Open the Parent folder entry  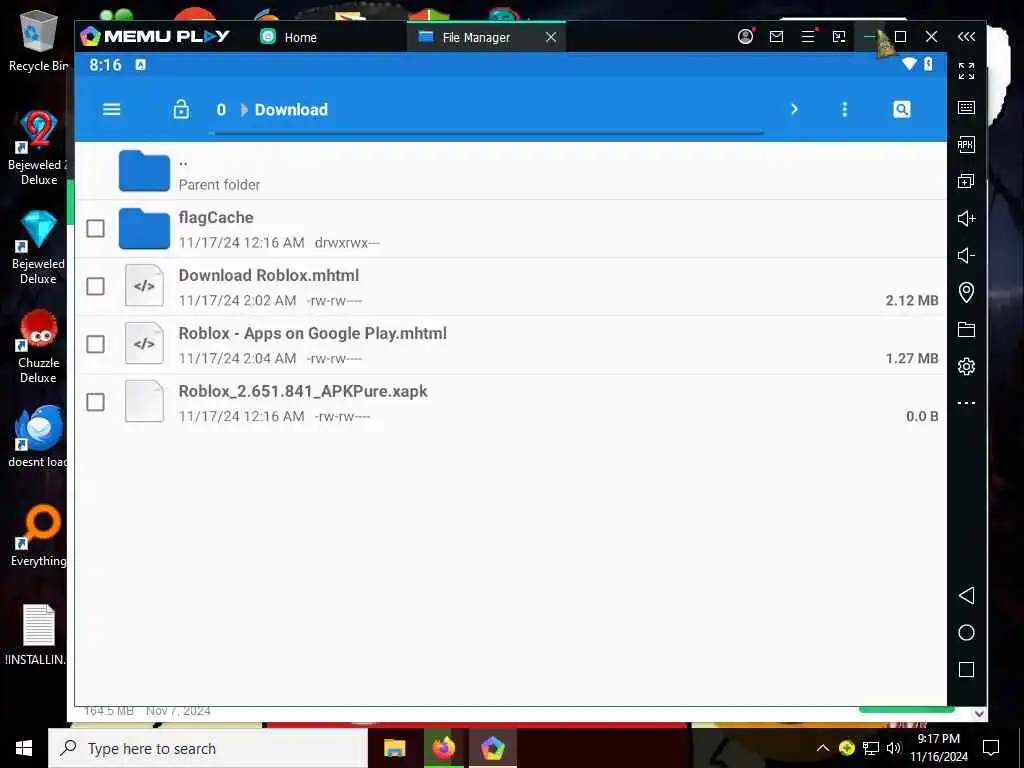point(511,171)
